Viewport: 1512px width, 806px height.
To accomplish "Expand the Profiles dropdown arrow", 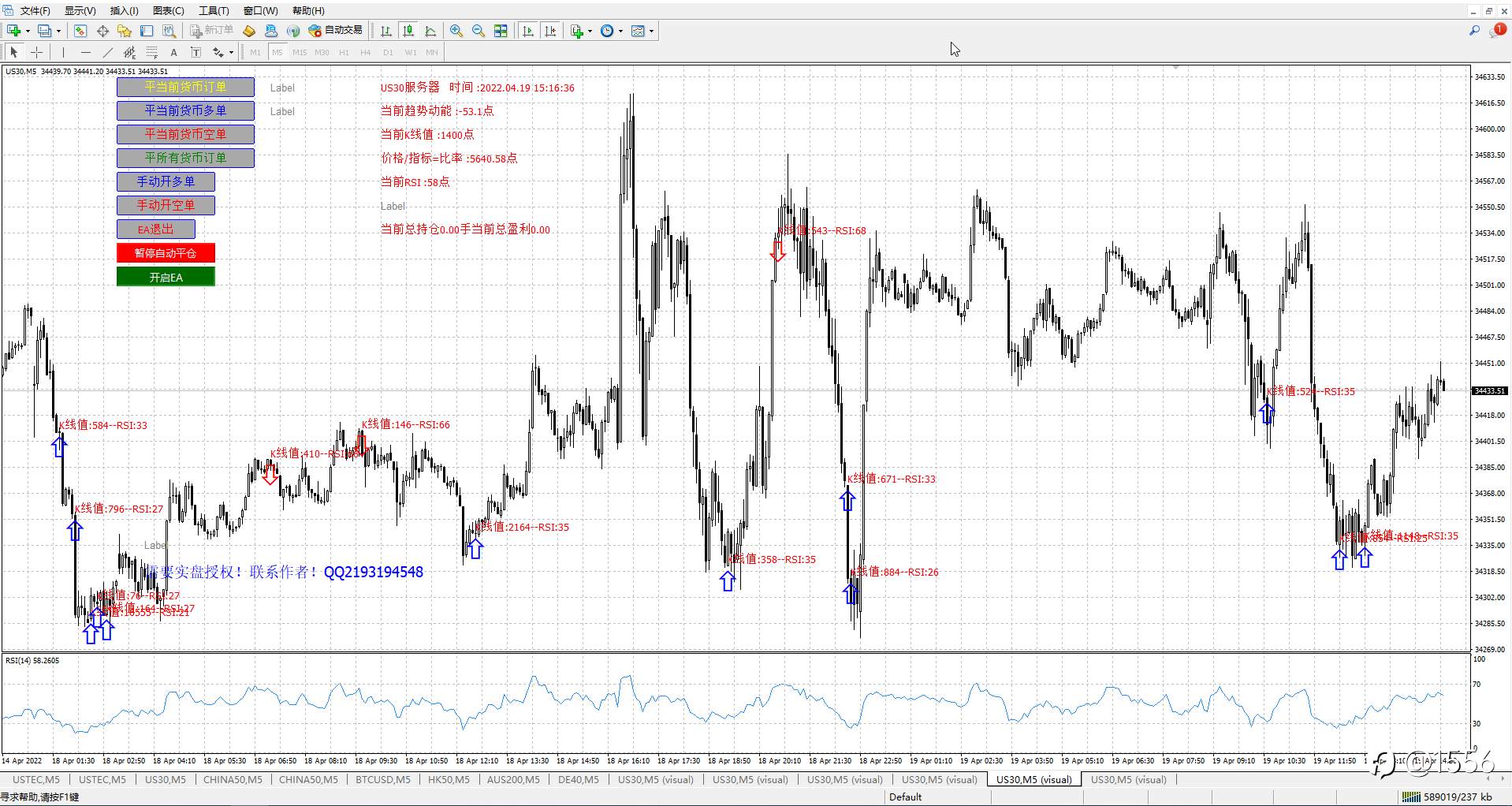I will coord(58,32).
